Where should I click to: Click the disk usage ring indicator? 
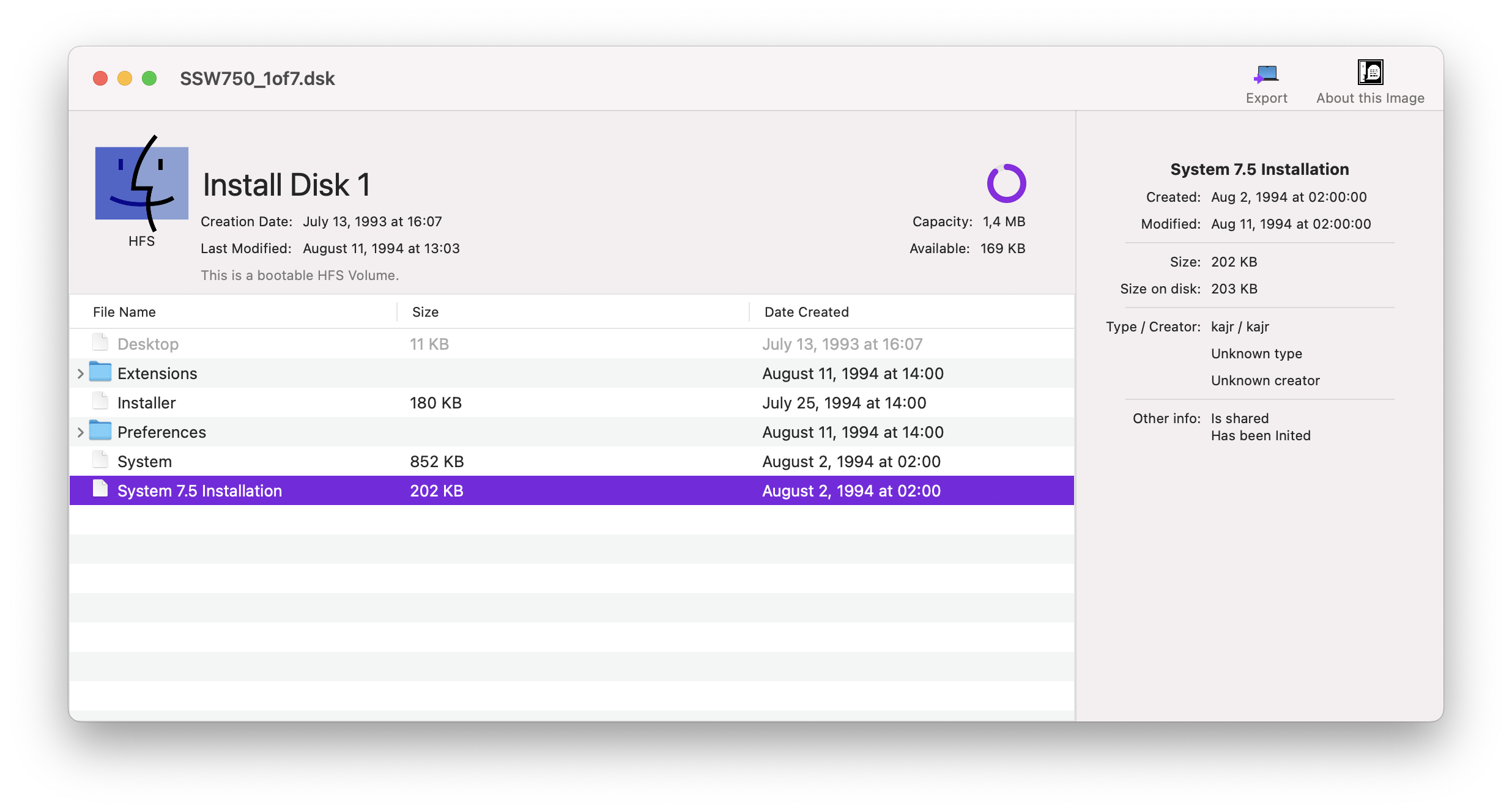[1006, 183]
